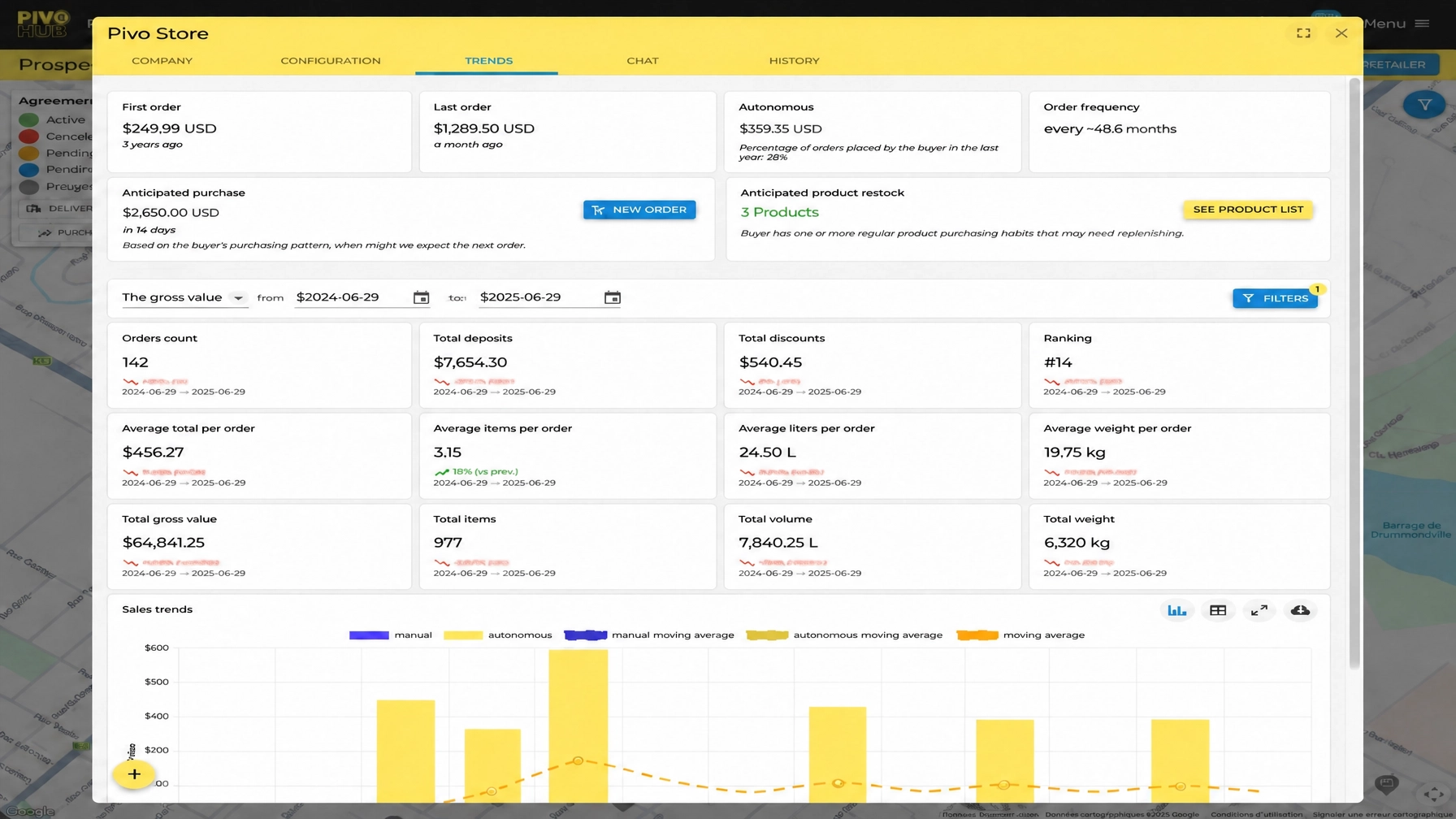Screen dimensions: 1456x819
Task: Select the Orders count value 142
Action: point(135,362)
